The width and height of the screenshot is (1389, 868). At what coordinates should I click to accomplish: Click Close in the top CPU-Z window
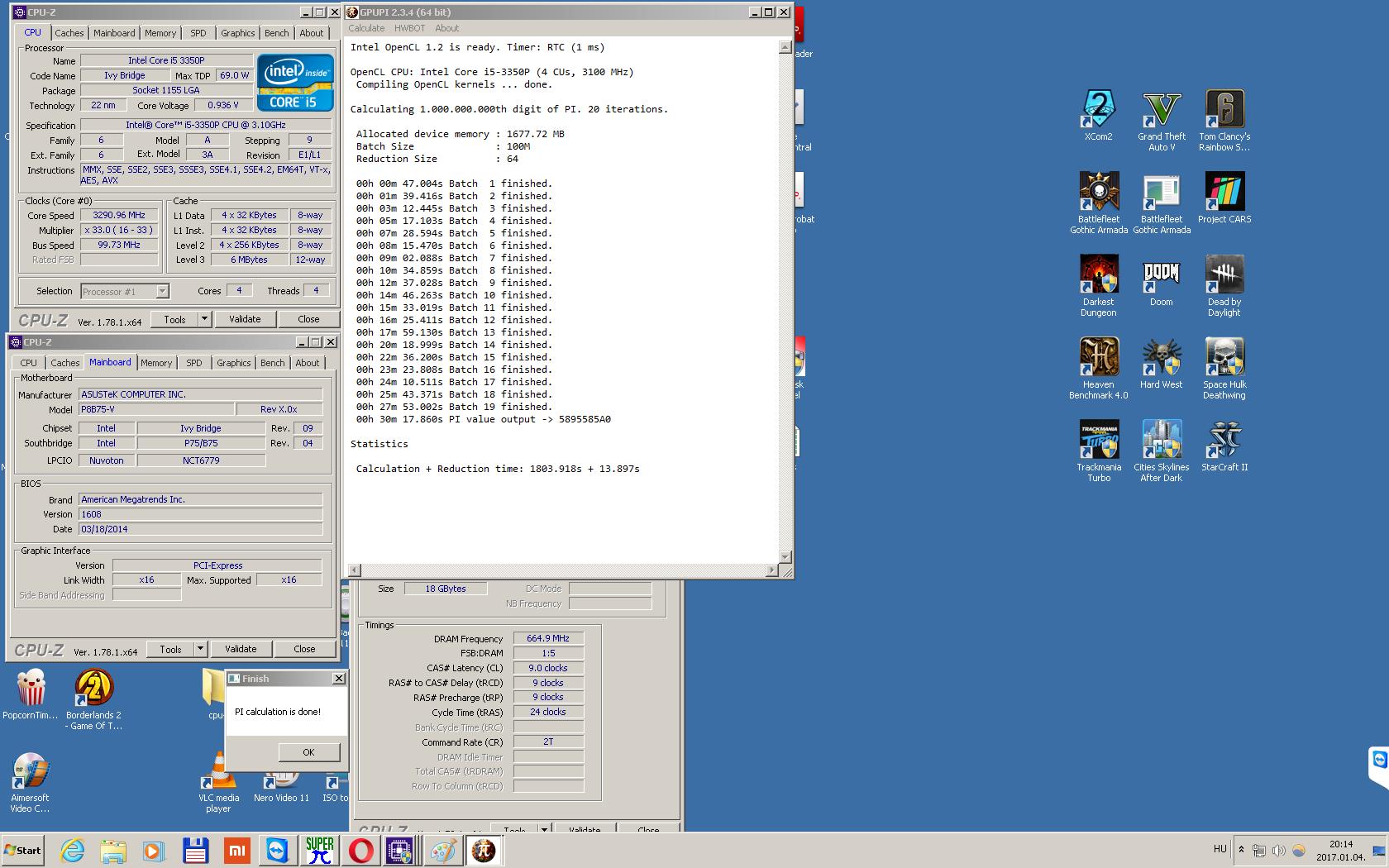[308, 319]
